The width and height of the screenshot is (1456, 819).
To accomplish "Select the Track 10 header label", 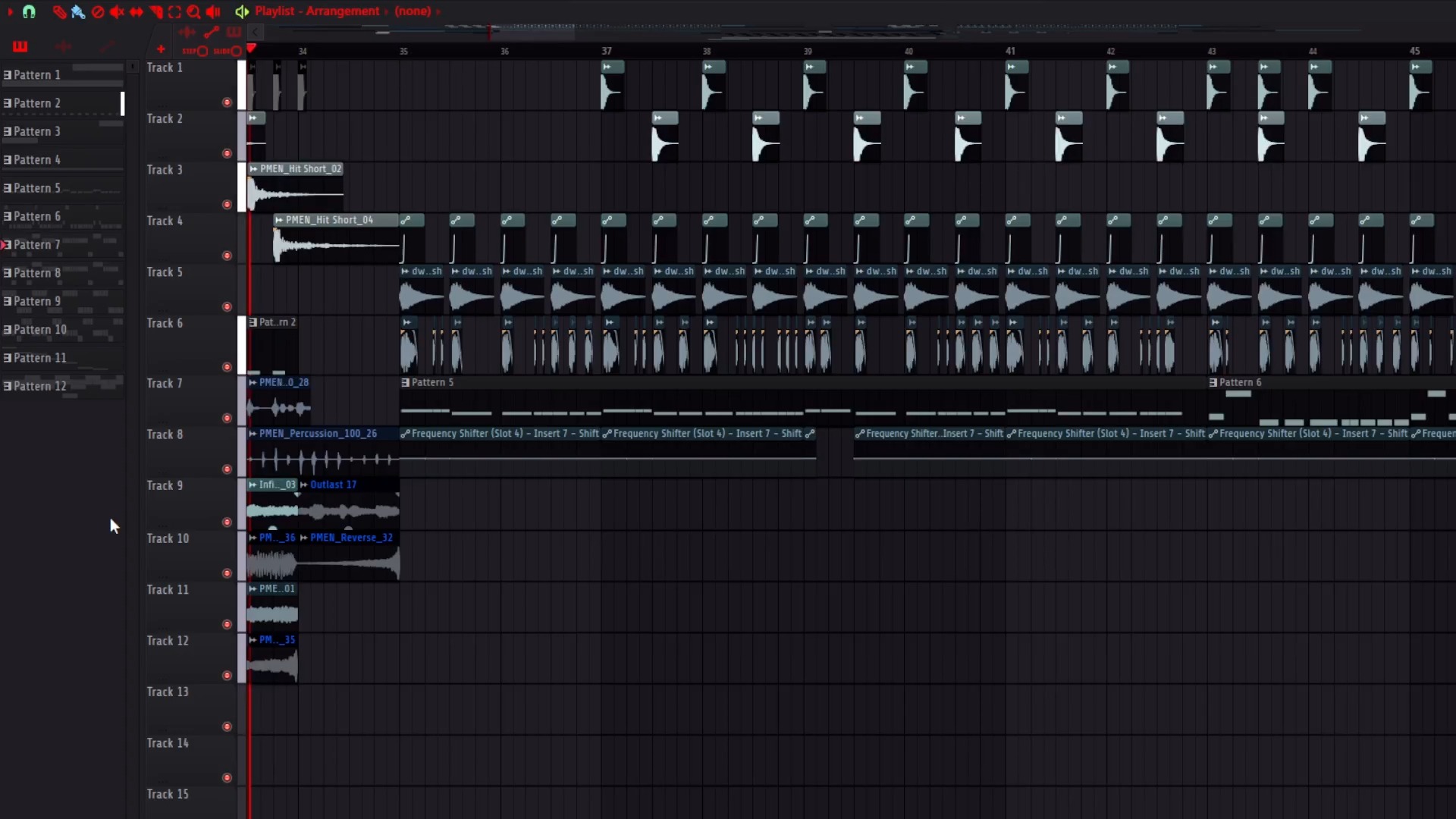I will (x=168, y=538).
